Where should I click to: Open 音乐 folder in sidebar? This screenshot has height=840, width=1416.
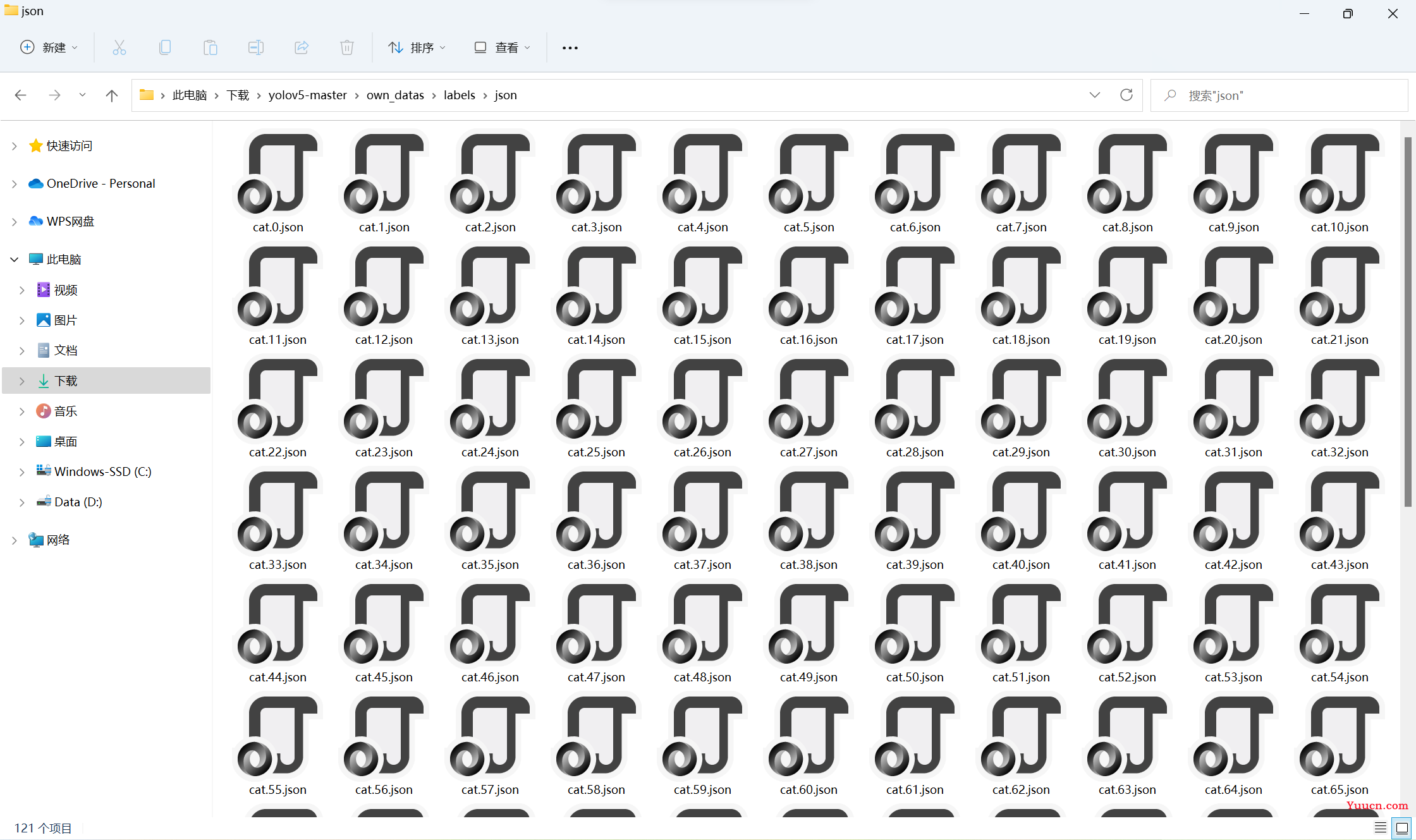click(66, 411)
